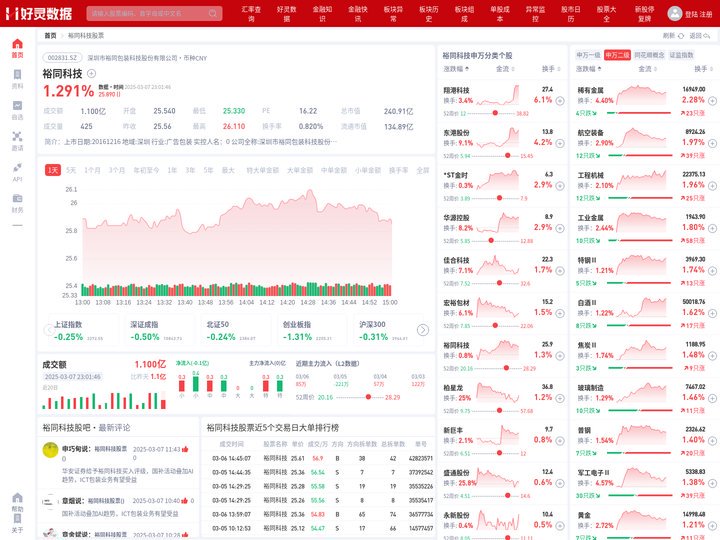Screen dimensions: 720x540
Task: Select the 年初至今 chart range
Action: tap(146, 170)
